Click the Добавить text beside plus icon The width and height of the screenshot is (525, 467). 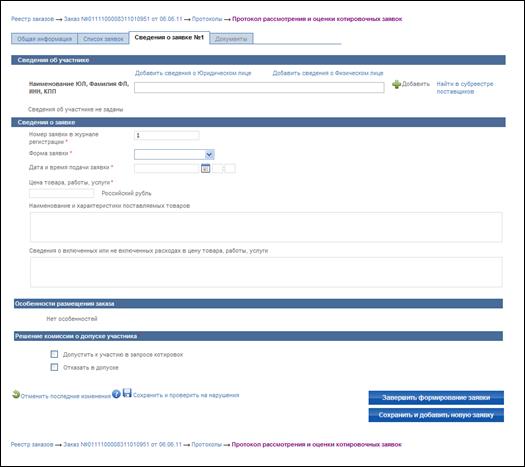[416, 84]
